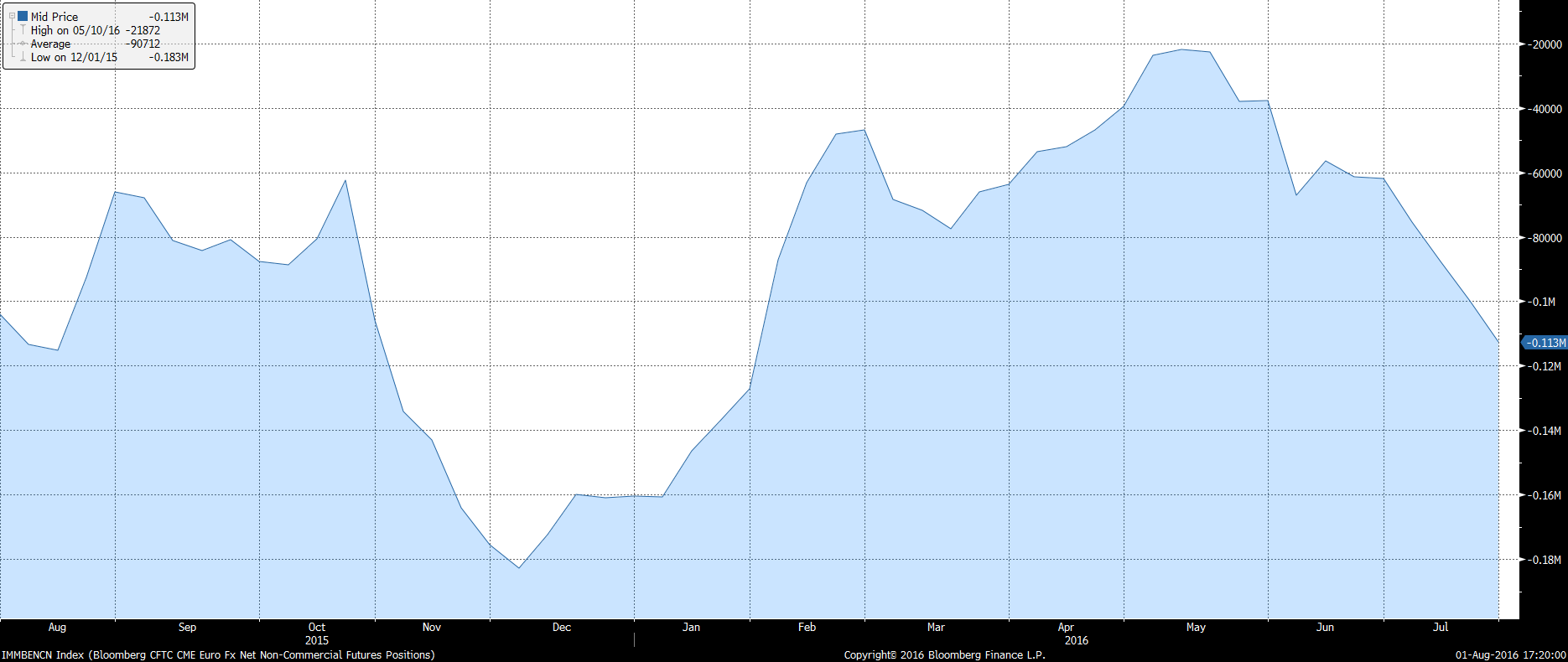
Task: Click the Jan label on time axis
Action: point(691,627)
